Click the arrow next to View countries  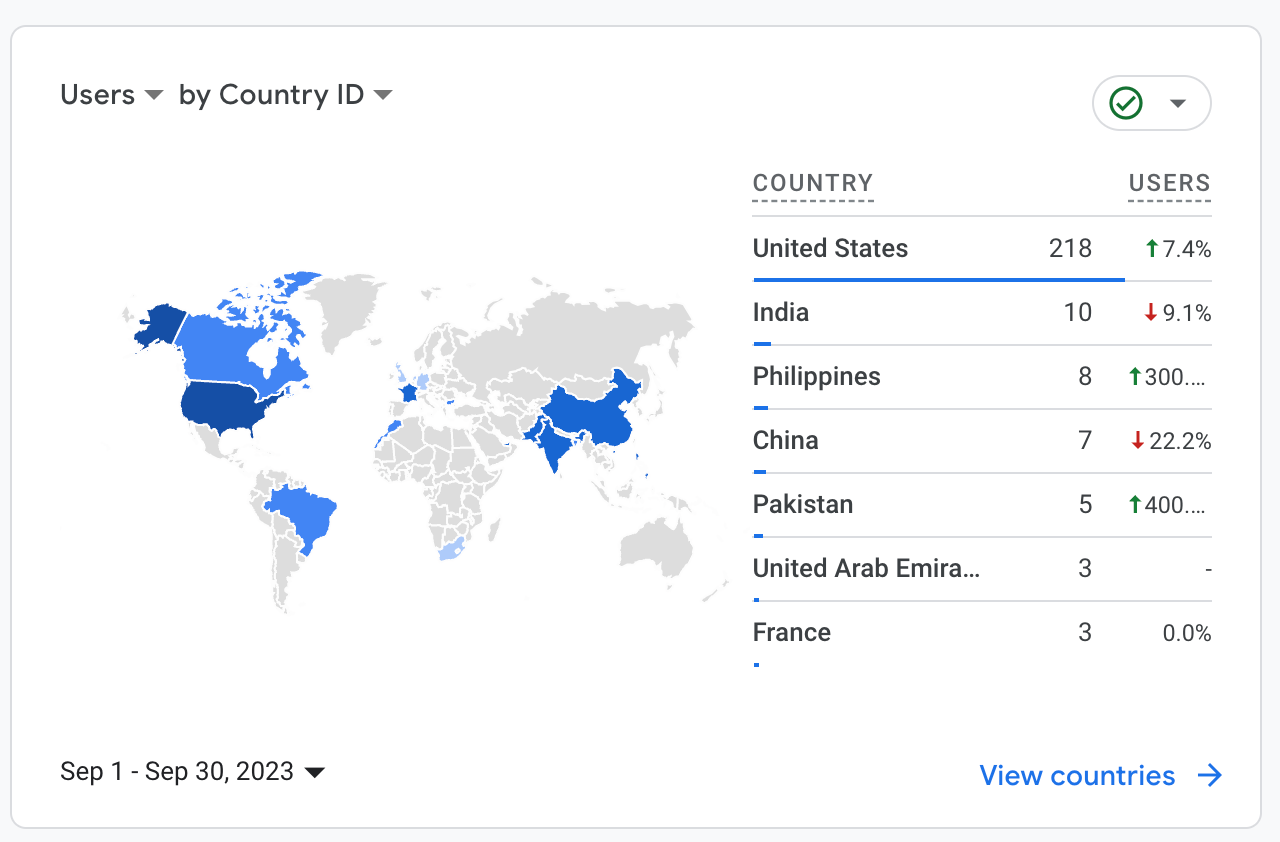[1210, 776]
